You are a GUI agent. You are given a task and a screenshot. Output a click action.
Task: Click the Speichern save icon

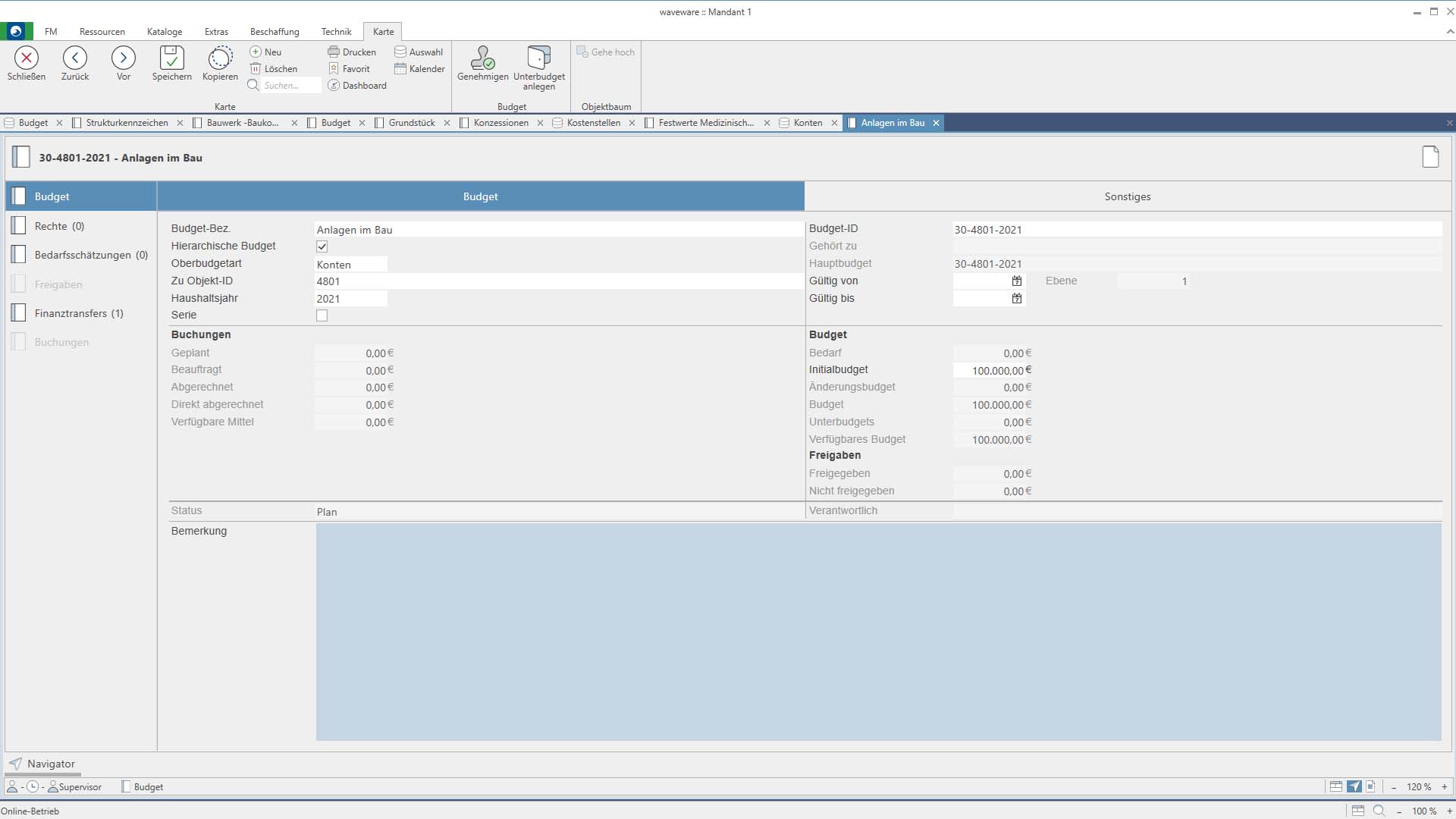tap(171, 58)
